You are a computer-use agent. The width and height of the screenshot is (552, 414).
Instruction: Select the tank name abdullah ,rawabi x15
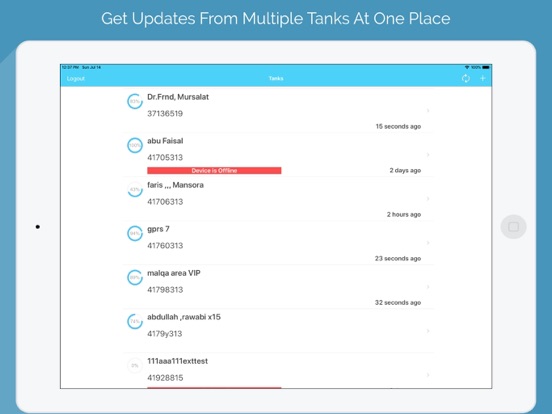(184, 317)
